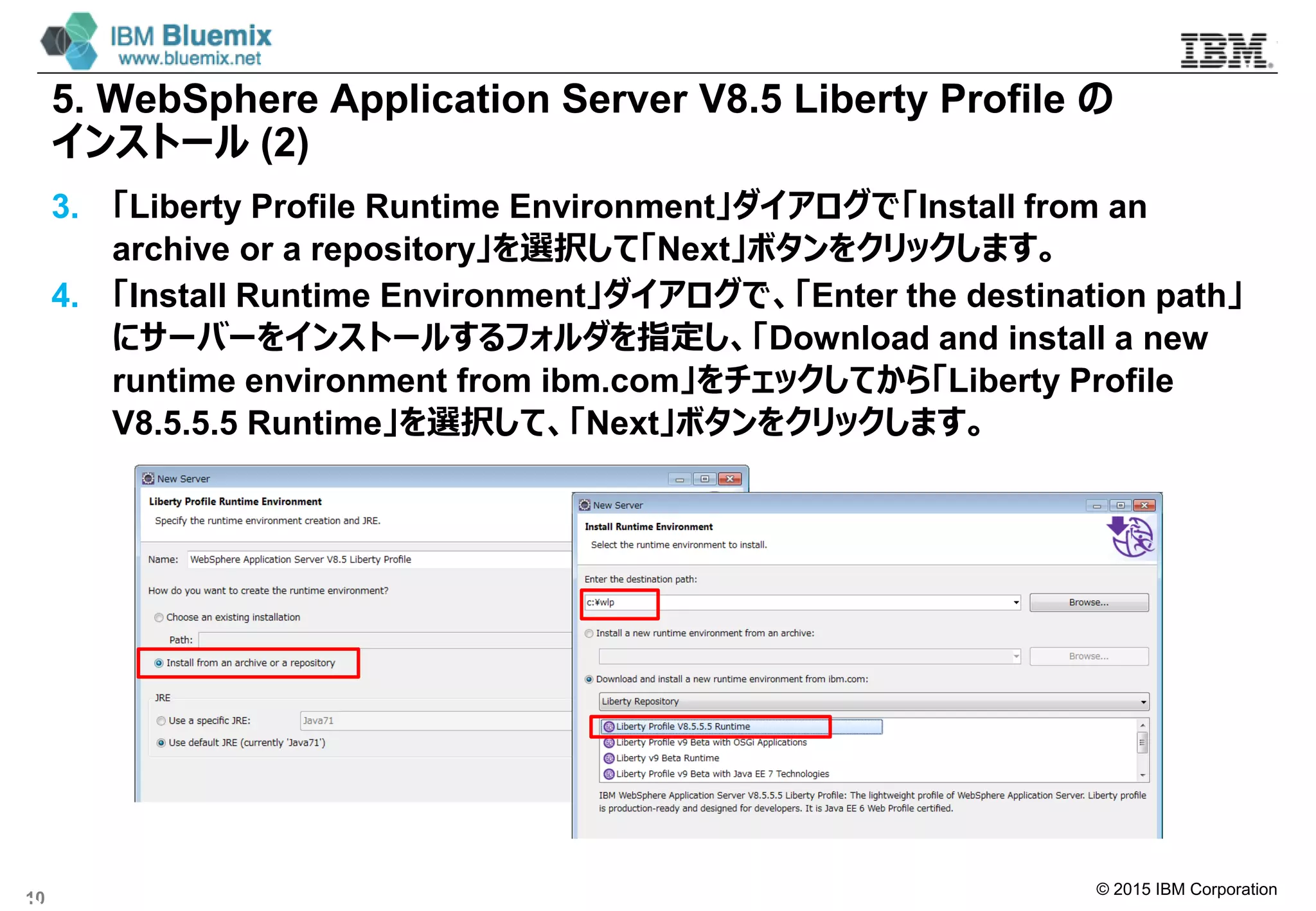Viewport: 1316px width, 911px height.
Task: Click the IBM logo at top right
Action: 1226,50
